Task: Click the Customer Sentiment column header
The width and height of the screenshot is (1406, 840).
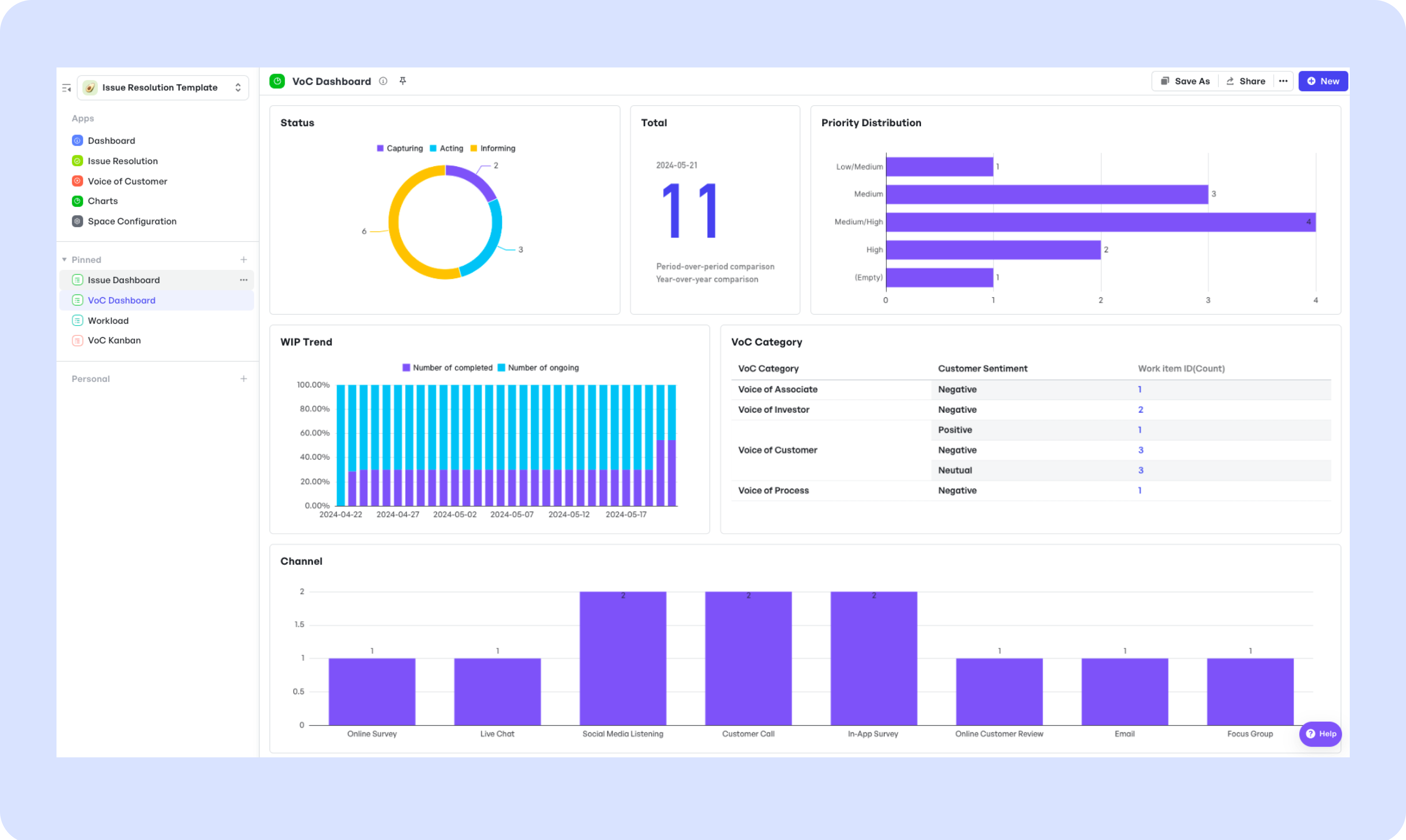Action: (983, 369)
